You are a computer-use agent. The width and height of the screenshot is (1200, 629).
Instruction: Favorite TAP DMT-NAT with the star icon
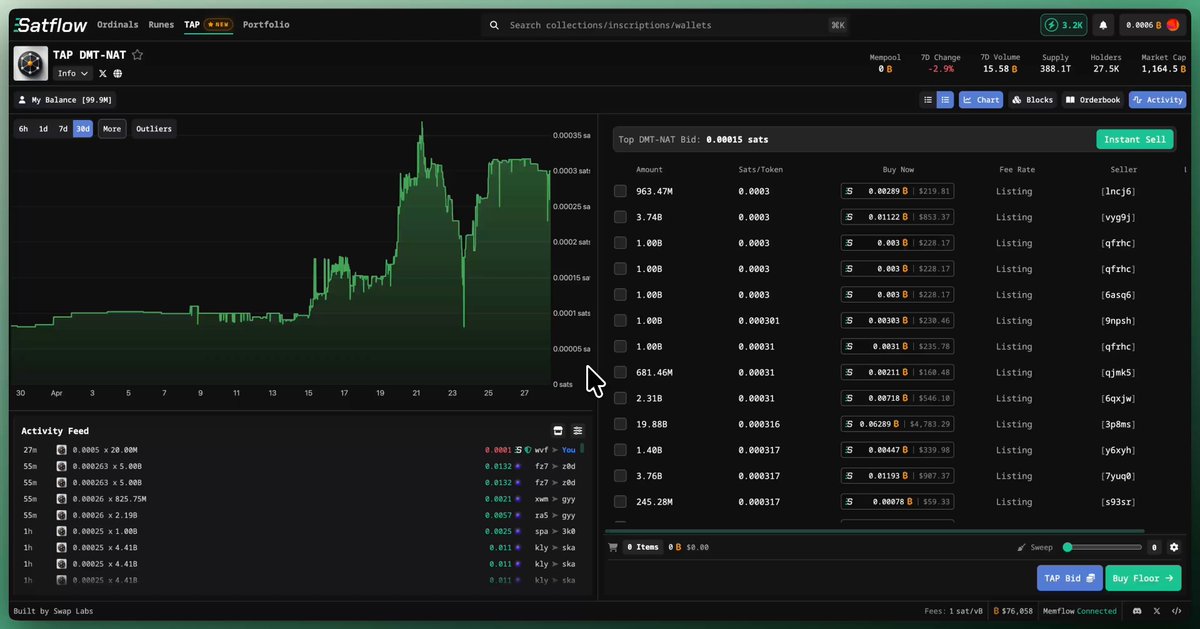point(138,55)
